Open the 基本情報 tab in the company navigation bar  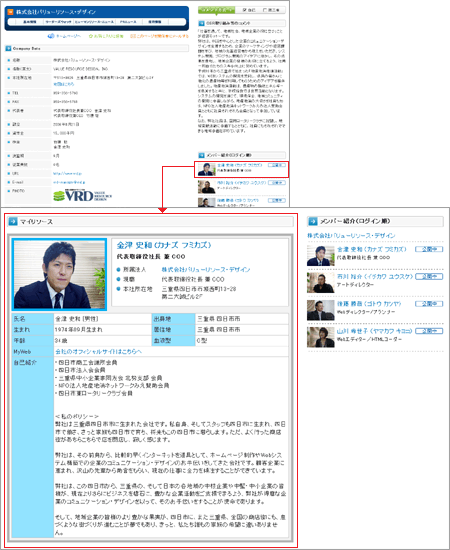(30, 22)
